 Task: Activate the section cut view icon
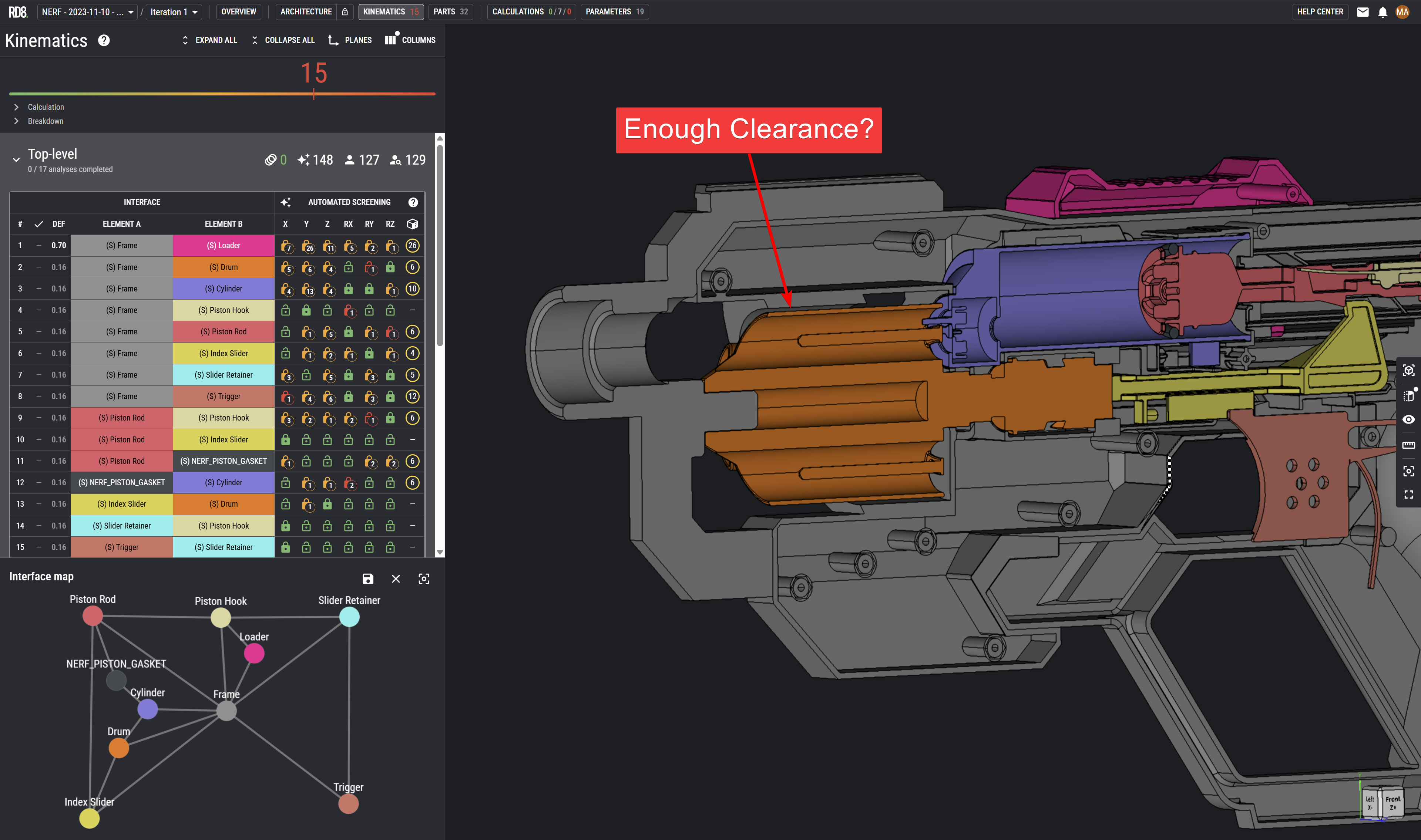coord(1408,396)
